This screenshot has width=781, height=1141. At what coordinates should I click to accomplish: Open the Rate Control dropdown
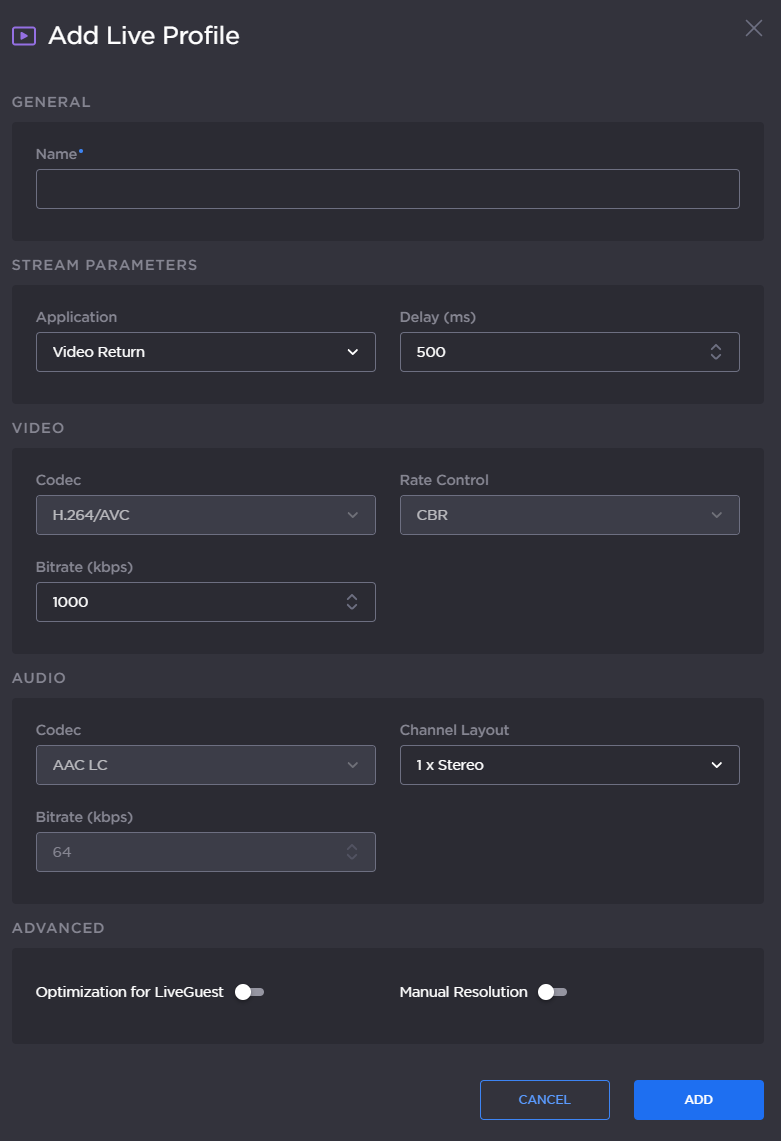pos(570,514)
